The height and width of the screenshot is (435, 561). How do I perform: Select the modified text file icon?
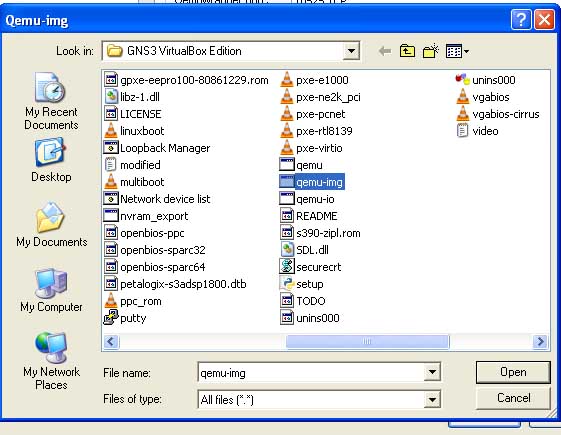tap(111, 165)
